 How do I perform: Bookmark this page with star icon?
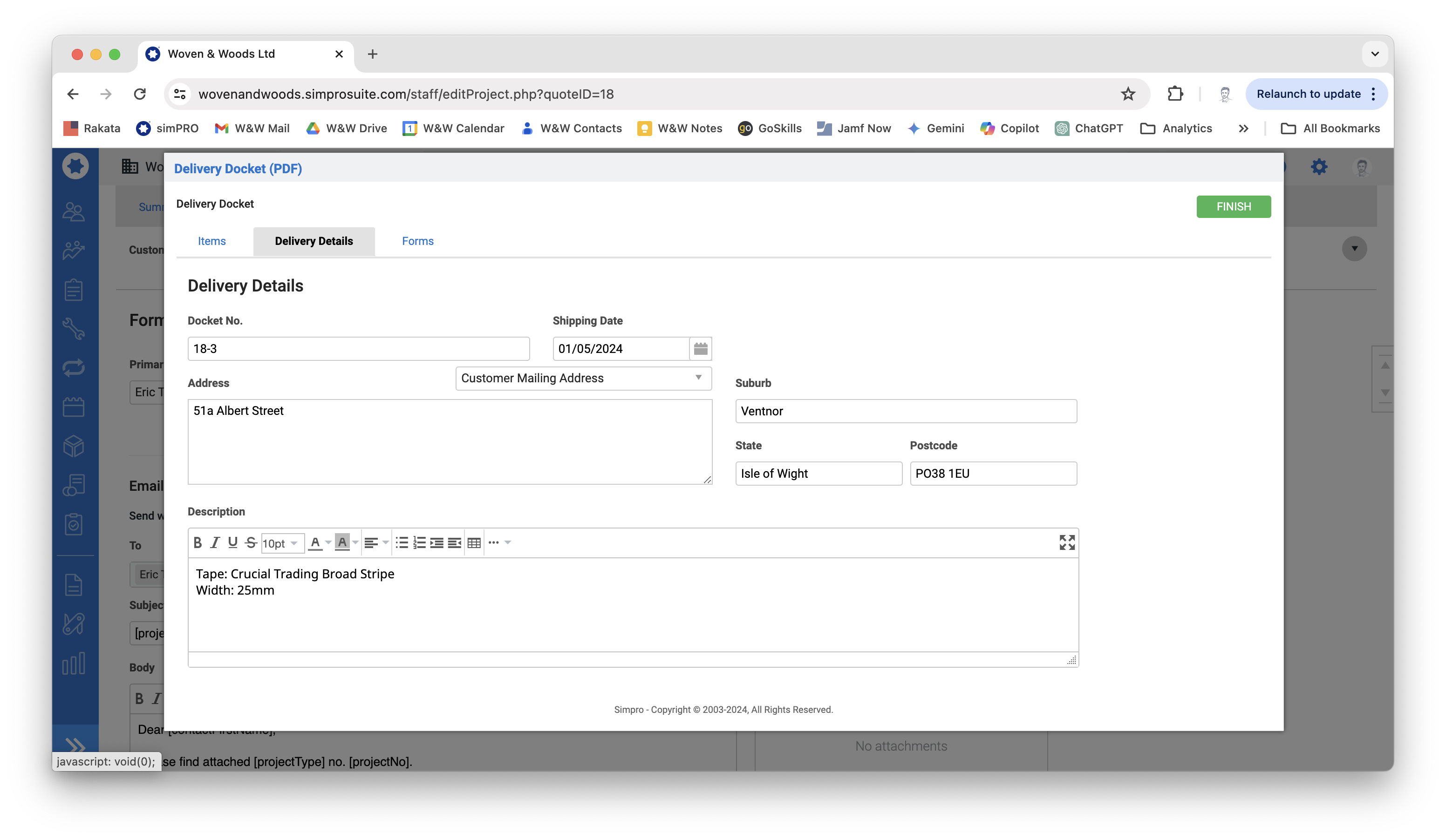tap(1127, 94)
